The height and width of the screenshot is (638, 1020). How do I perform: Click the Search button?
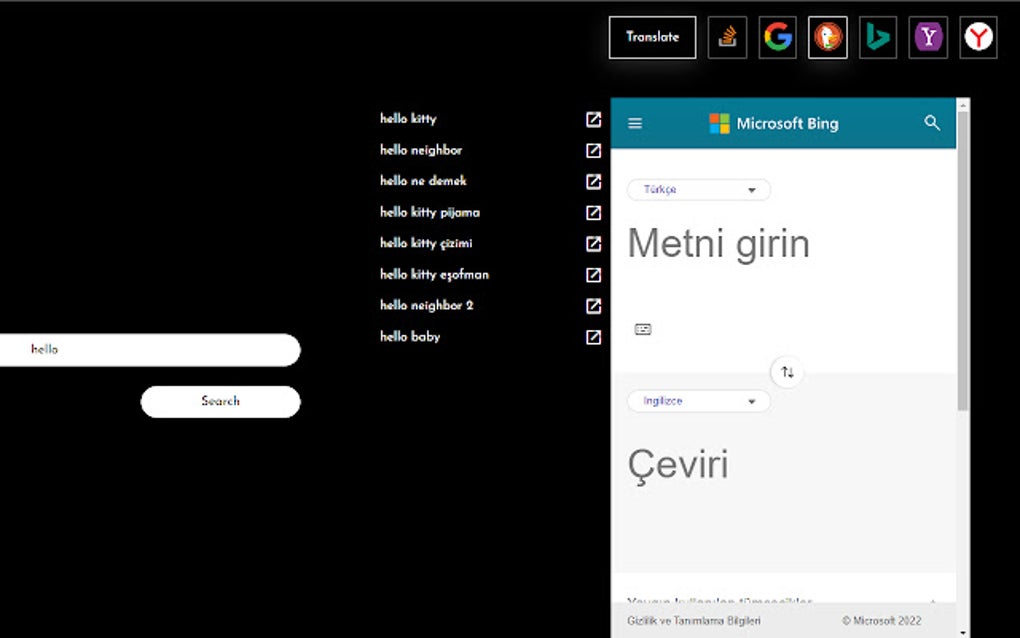coord(221,401)
